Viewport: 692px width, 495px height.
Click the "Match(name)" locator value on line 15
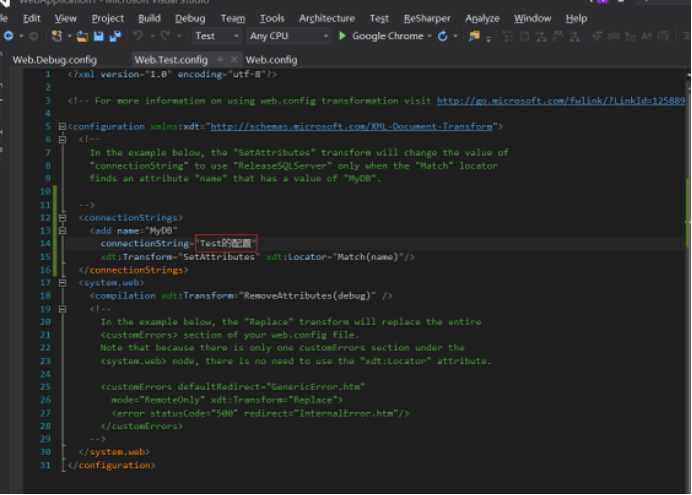(x=367, y=257)
